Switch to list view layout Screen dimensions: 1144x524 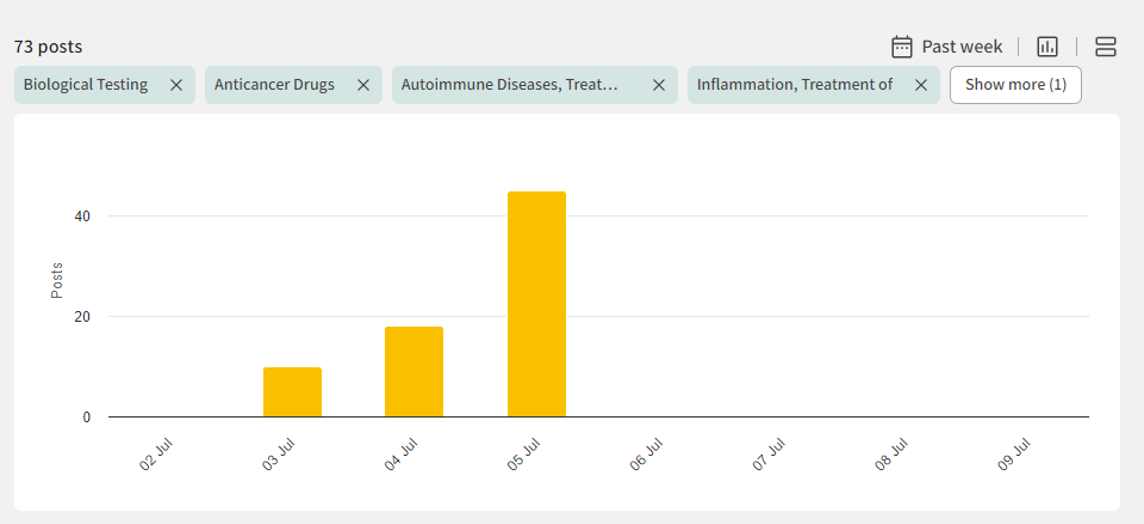pyautogui.click(x=1105, y=47)
